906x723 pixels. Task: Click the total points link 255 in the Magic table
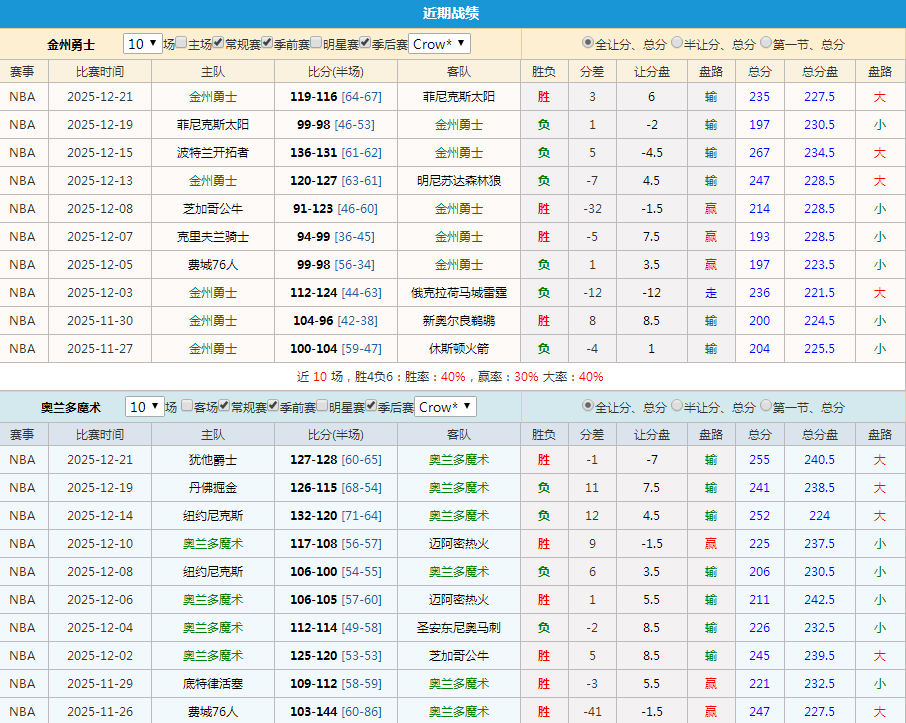coord(759,459)
